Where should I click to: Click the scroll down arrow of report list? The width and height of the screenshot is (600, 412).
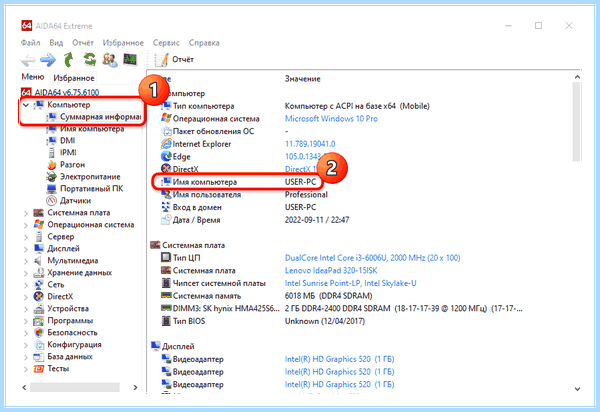pos(577,389)
